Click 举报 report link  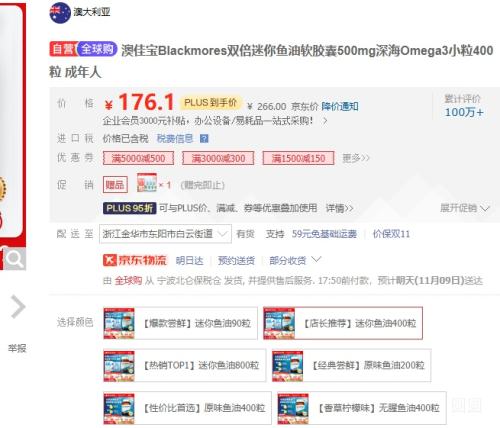(x=17, y=349)
